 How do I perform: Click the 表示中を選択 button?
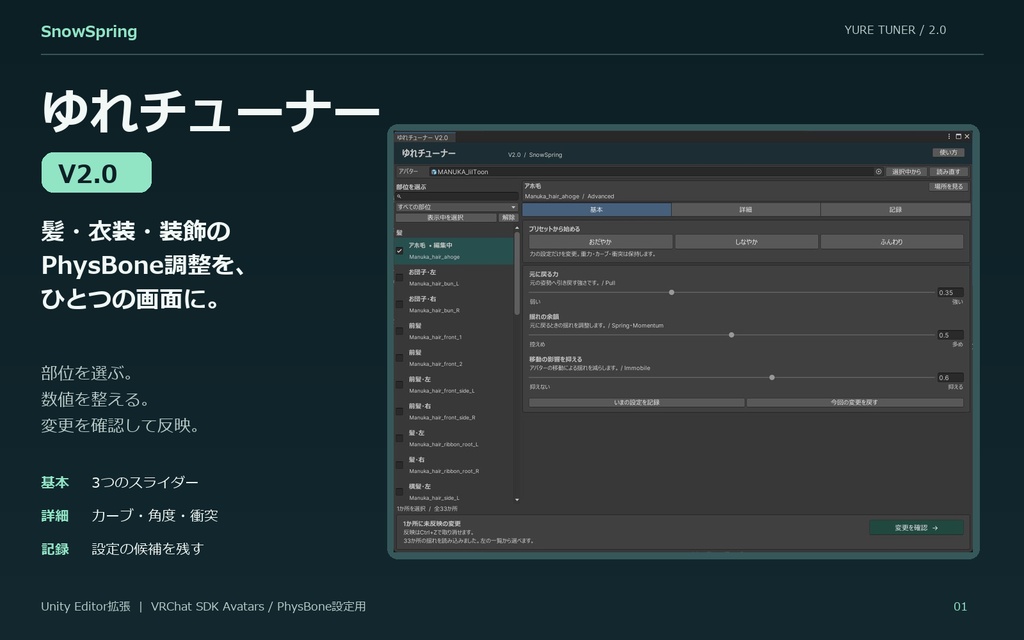[x=446, y=217]
